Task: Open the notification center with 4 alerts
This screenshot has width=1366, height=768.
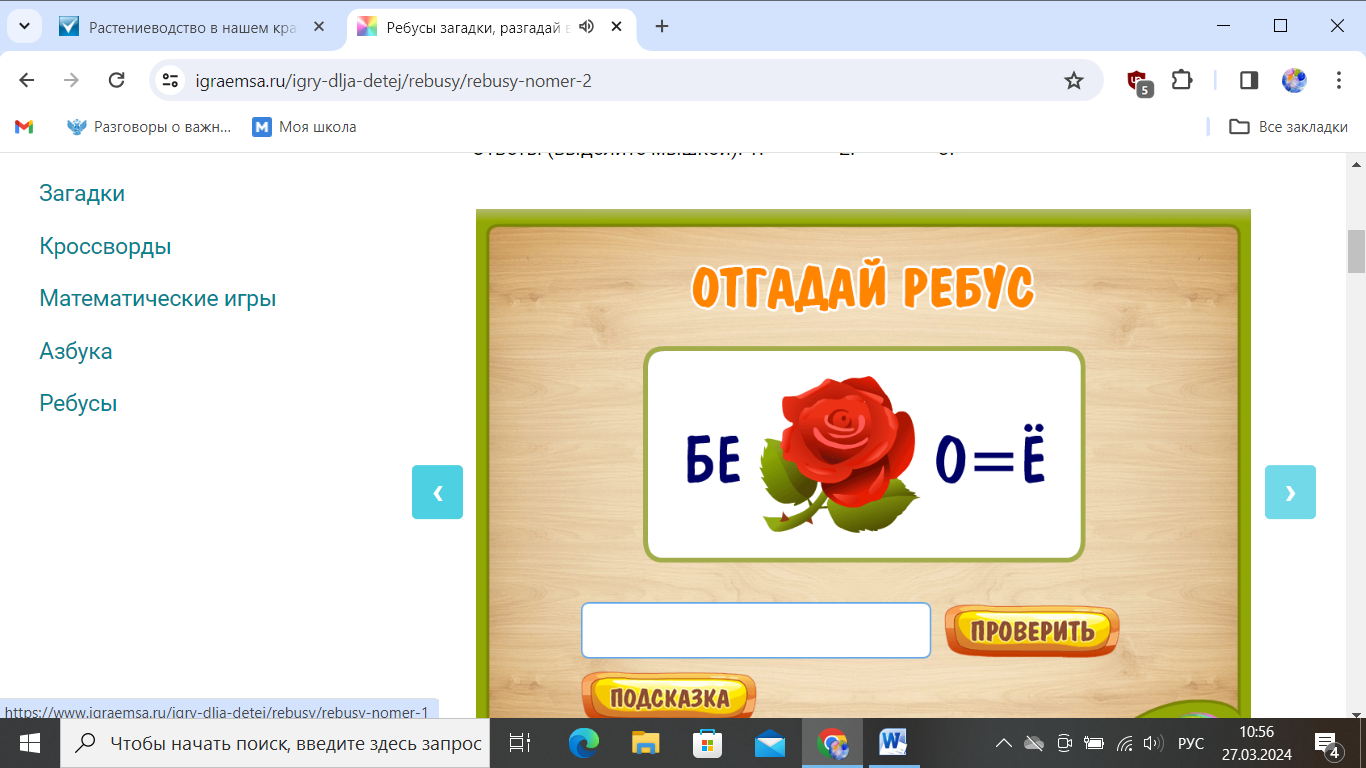Action: [1327, 743]
